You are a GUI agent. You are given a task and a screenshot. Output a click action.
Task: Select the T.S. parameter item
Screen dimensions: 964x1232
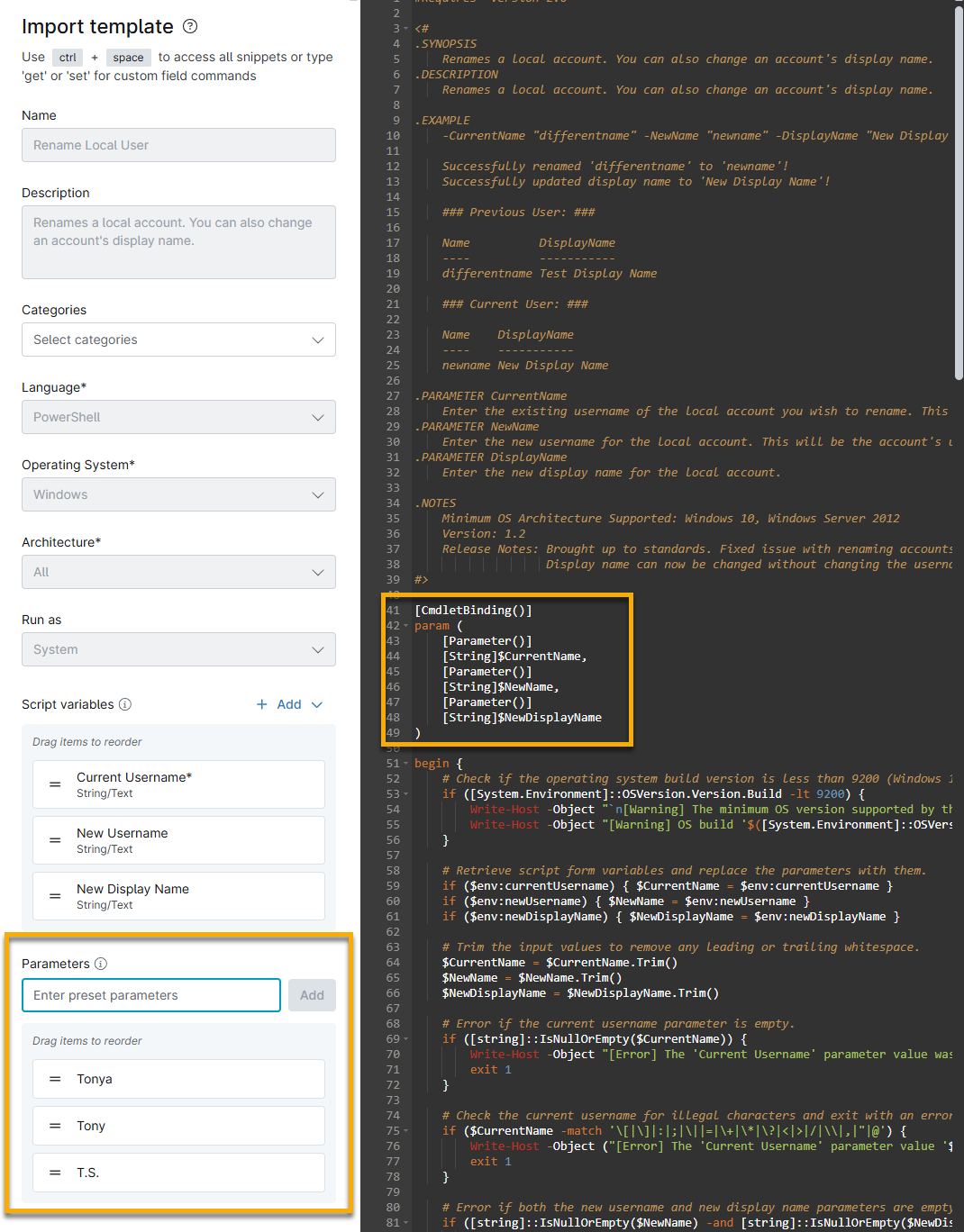click(178, 1173)
